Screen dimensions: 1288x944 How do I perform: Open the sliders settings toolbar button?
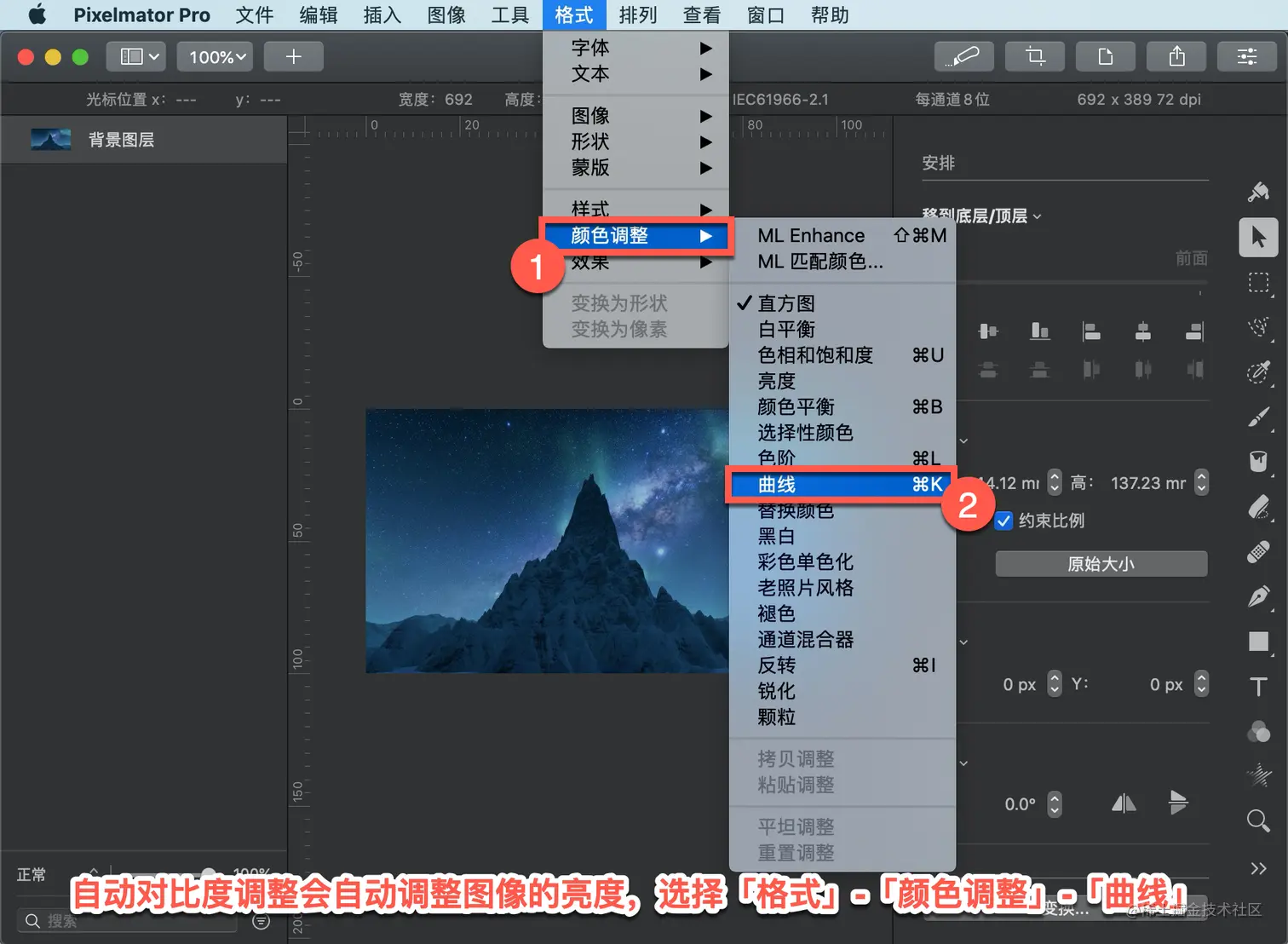point(1247,56)
